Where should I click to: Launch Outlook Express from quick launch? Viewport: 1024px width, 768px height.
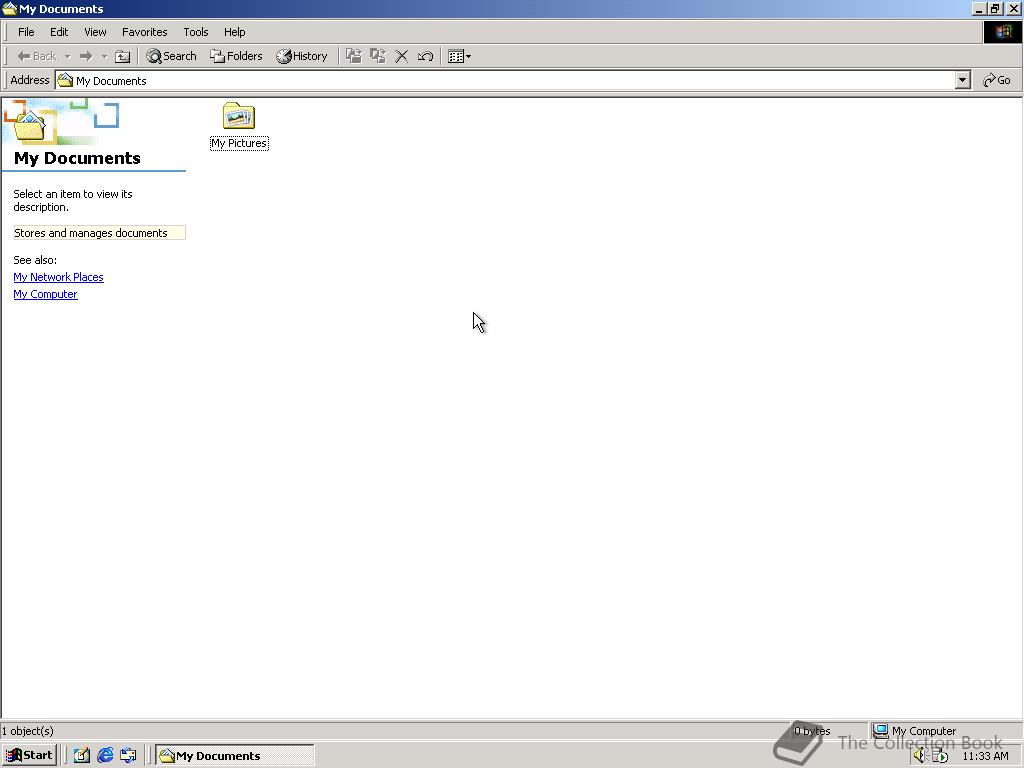pos(128,756)
